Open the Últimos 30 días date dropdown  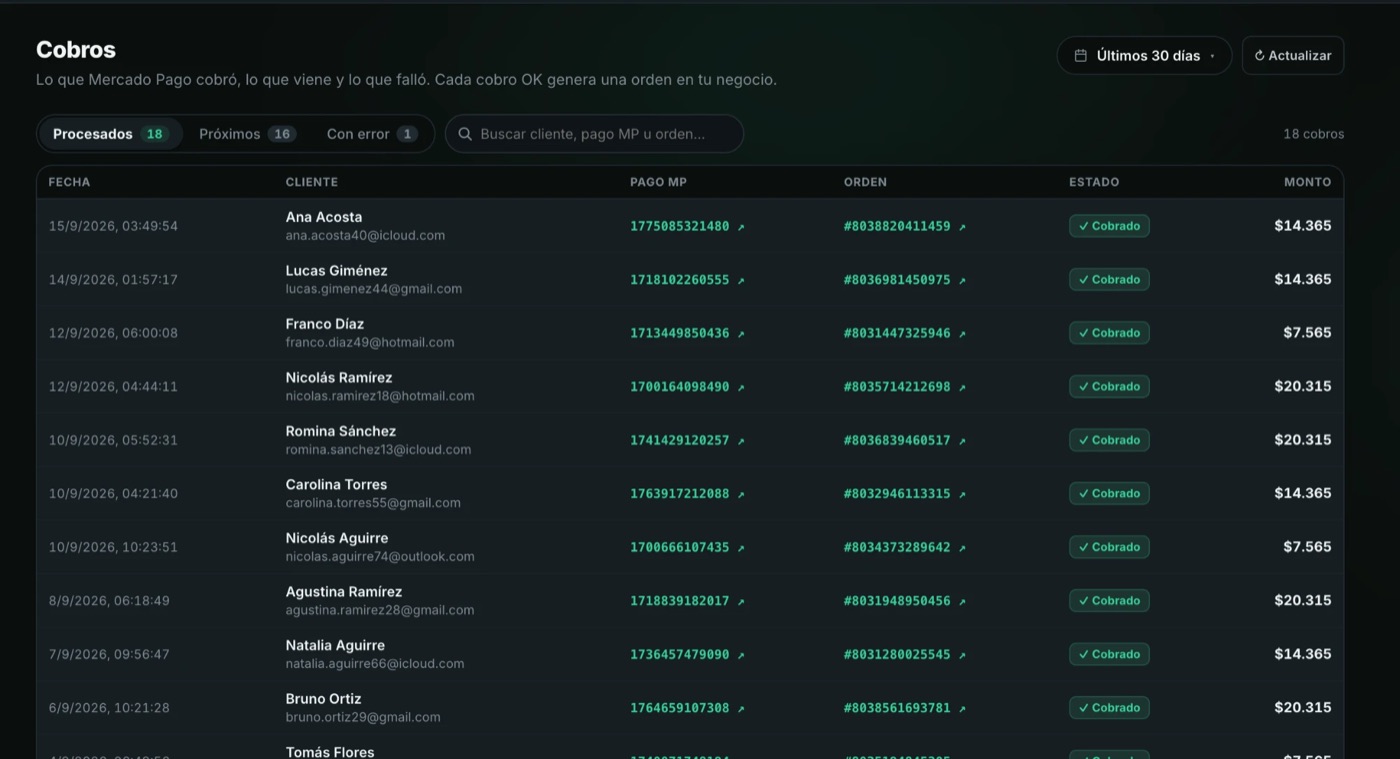(1144, 56)
